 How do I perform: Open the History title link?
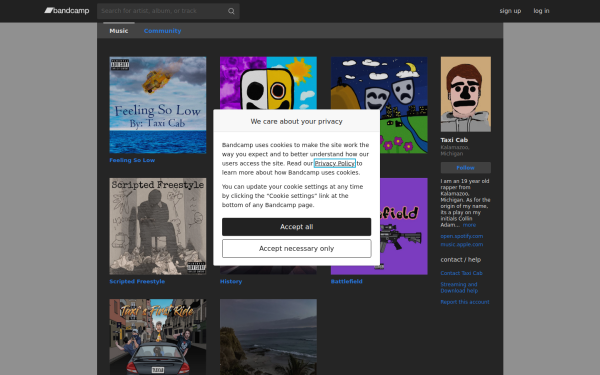[231, 281]
